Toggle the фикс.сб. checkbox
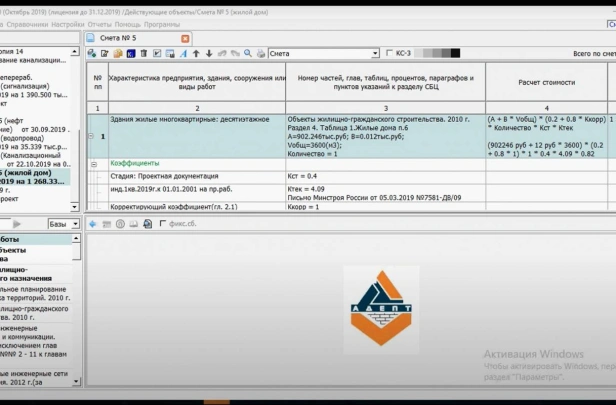The height and width of the screenshot is (405, 616). 163,224
